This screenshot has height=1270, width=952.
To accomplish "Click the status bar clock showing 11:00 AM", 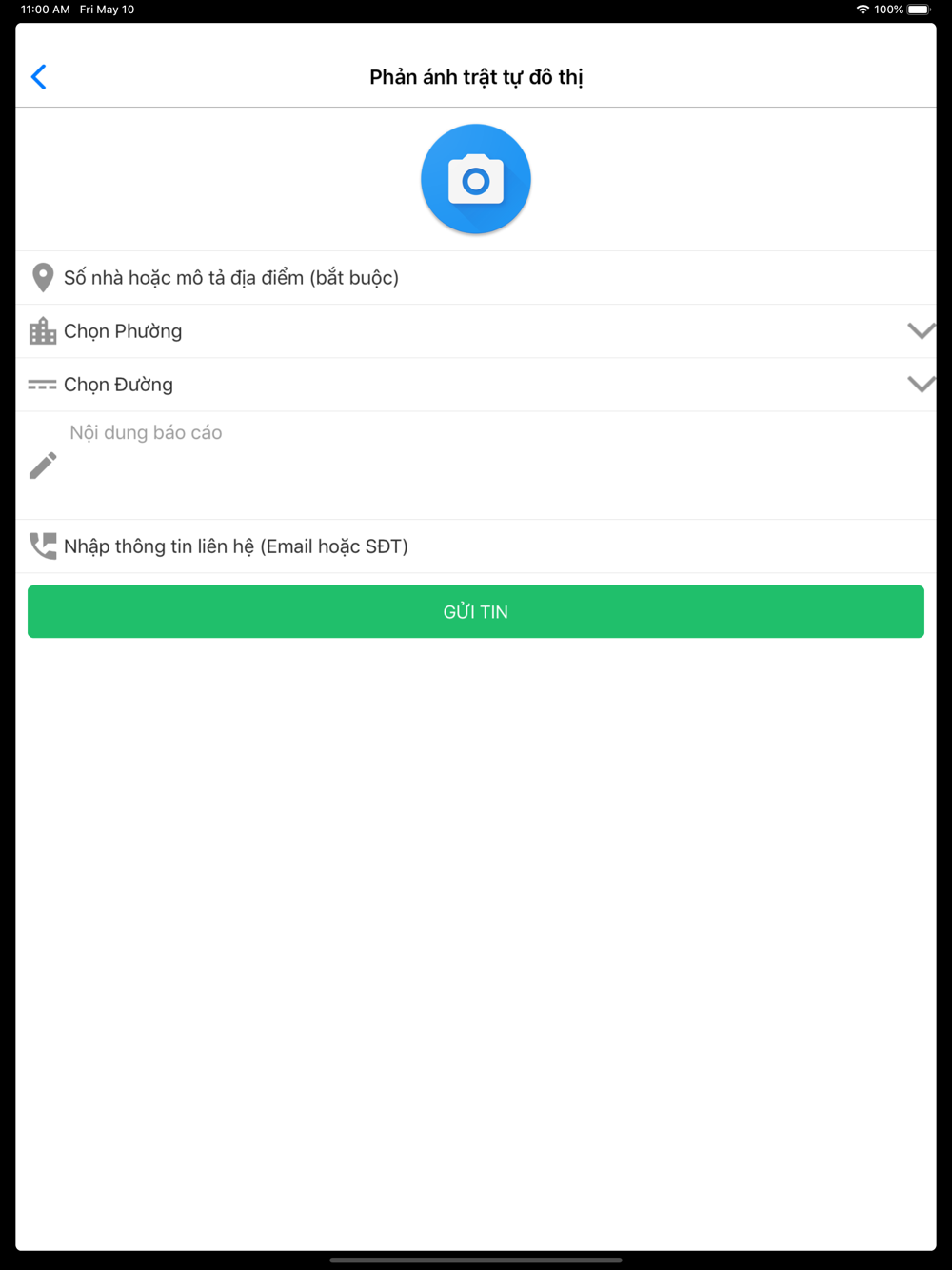I will [x=45, y=10].
